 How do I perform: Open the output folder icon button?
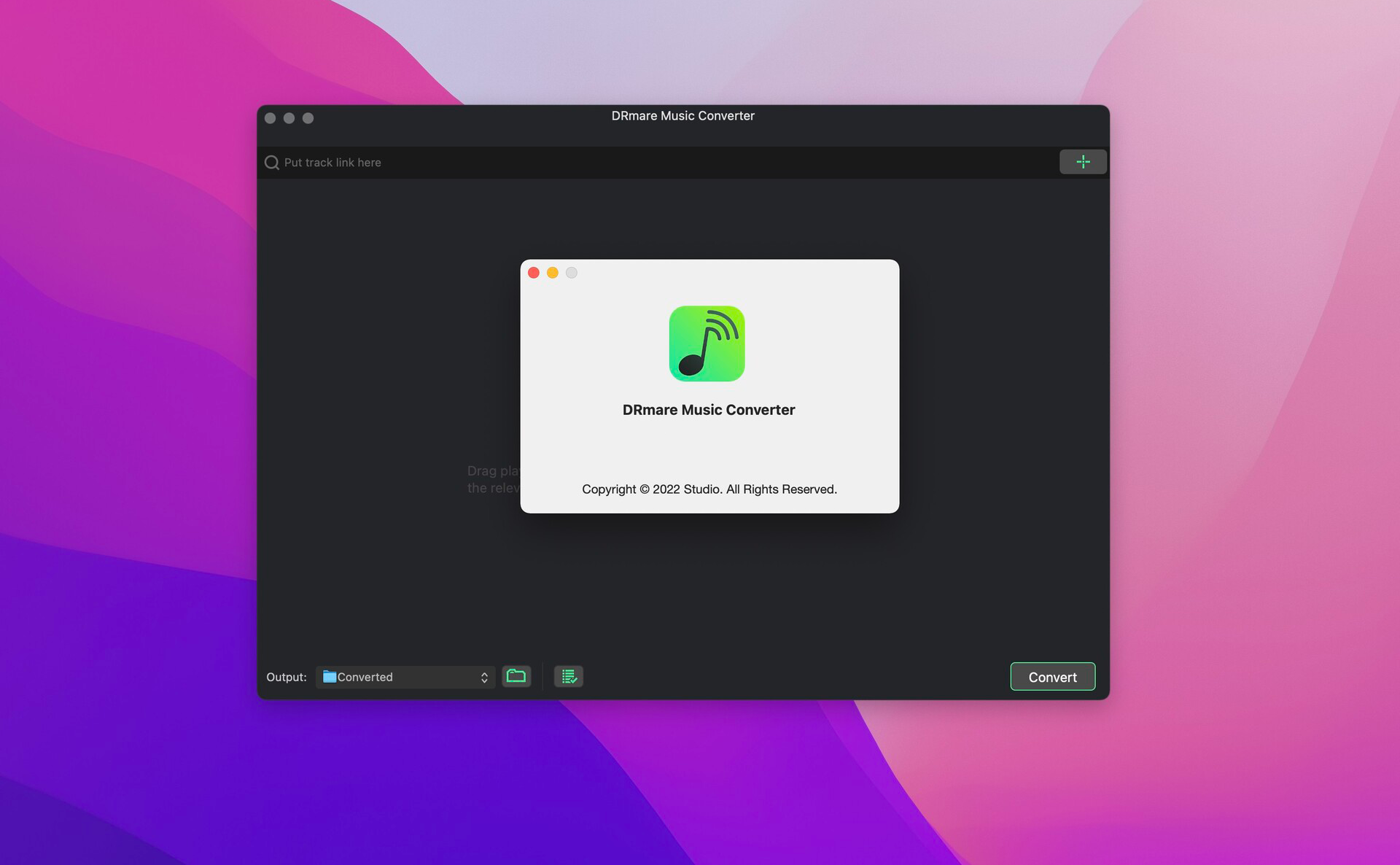tap(516, 676)
